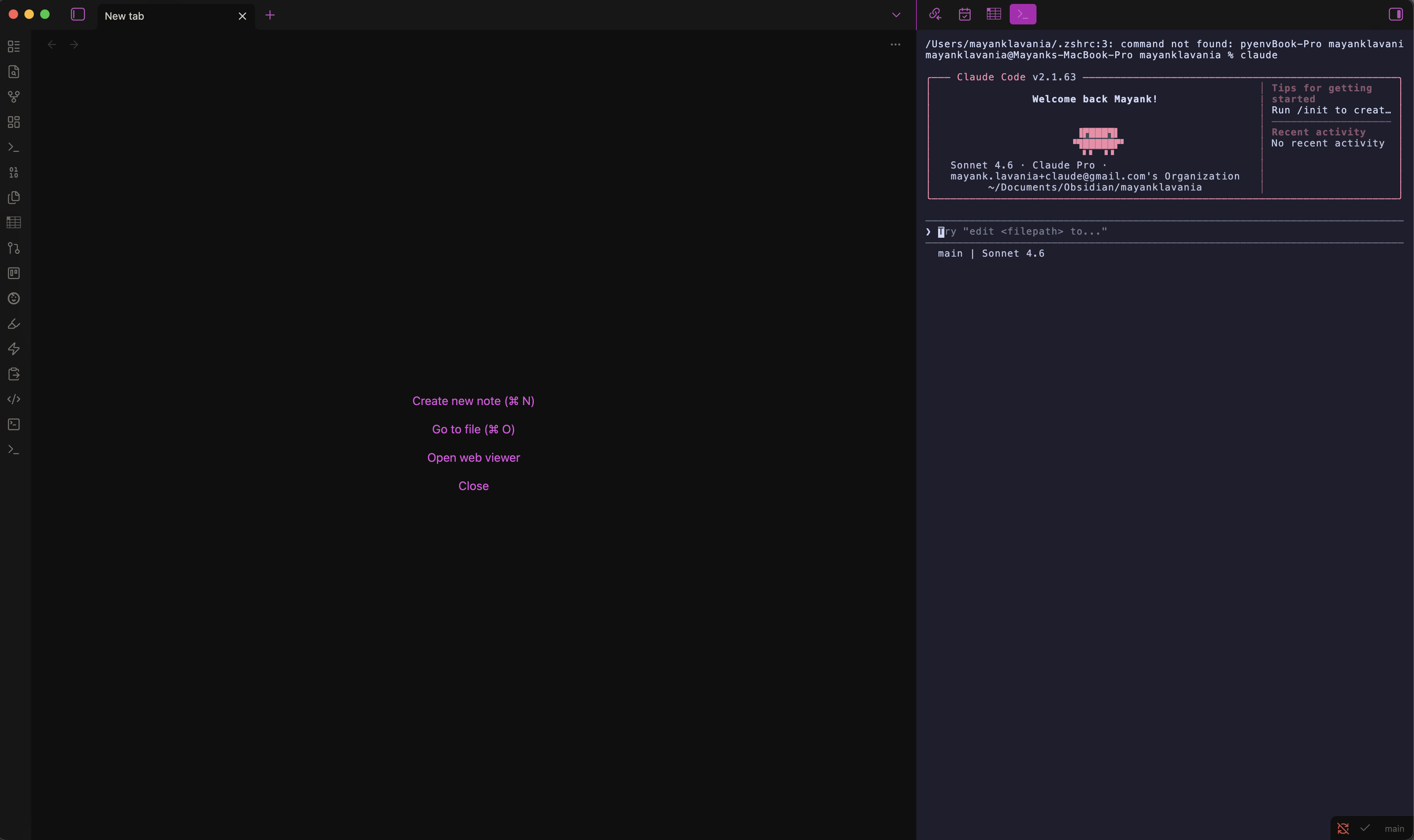1414x840 pixels.
Task: Click the copy files icon in the ribbon
Action: coord(14,198)
